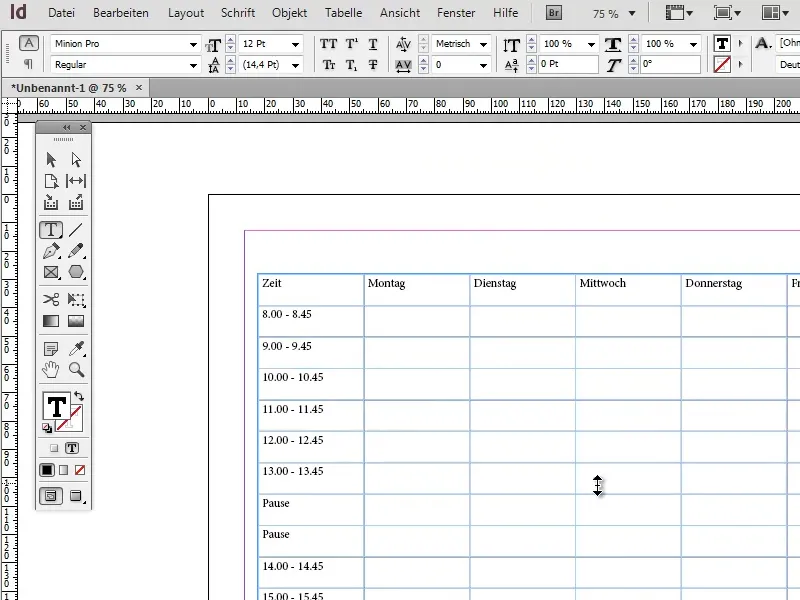Select the Rectangle Frame tool

point(51,272)
